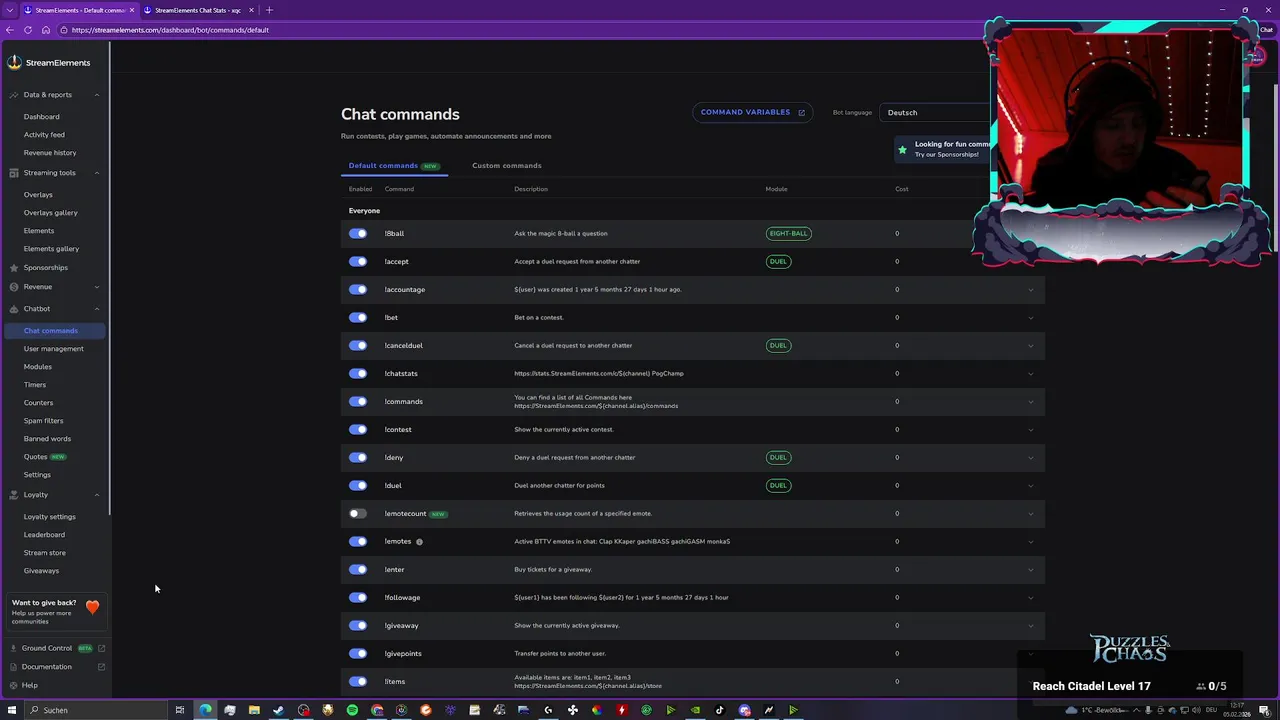
Task: Click the Help question mark icon
Action: 13,686
